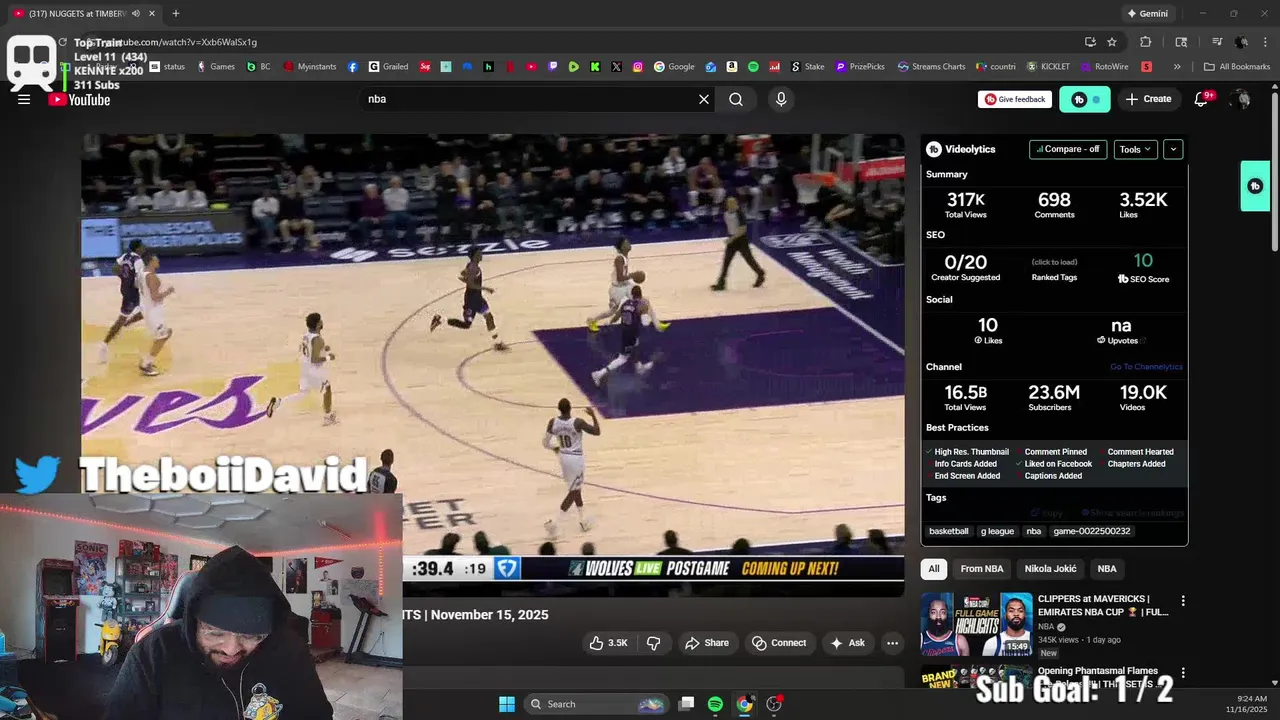1280x720 pixels.
Task: Show more bookmarks with the chevron
Action: coord(1177,67)
